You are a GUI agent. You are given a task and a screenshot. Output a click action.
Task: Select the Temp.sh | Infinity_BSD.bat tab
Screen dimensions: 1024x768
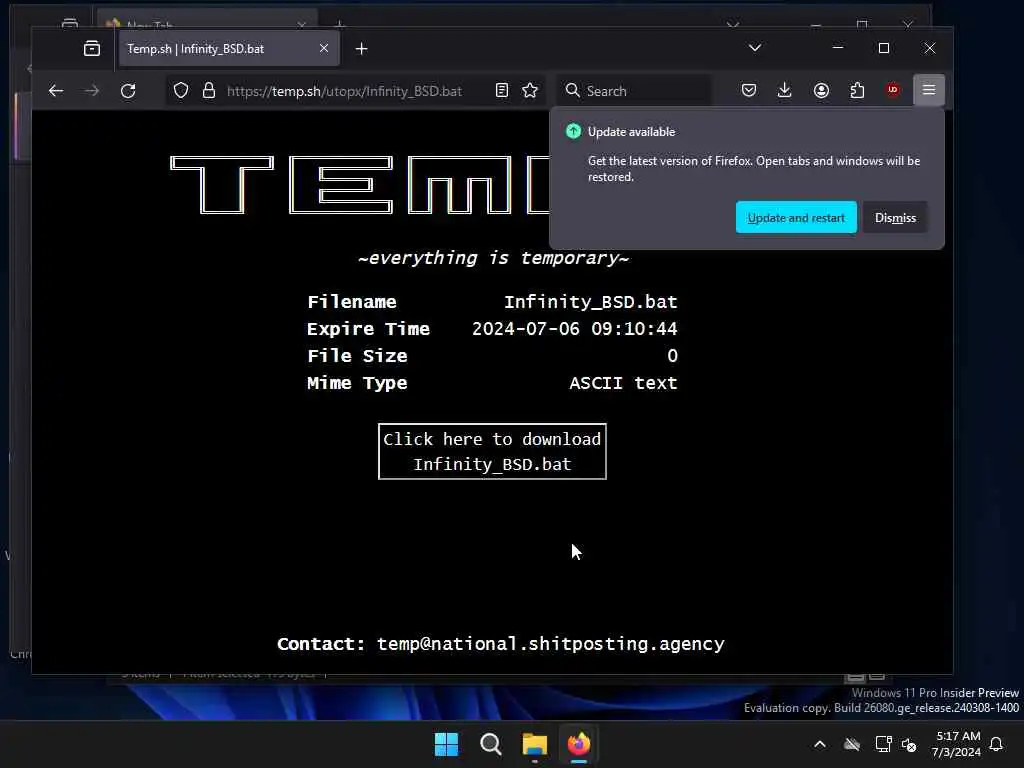(229, 48)
